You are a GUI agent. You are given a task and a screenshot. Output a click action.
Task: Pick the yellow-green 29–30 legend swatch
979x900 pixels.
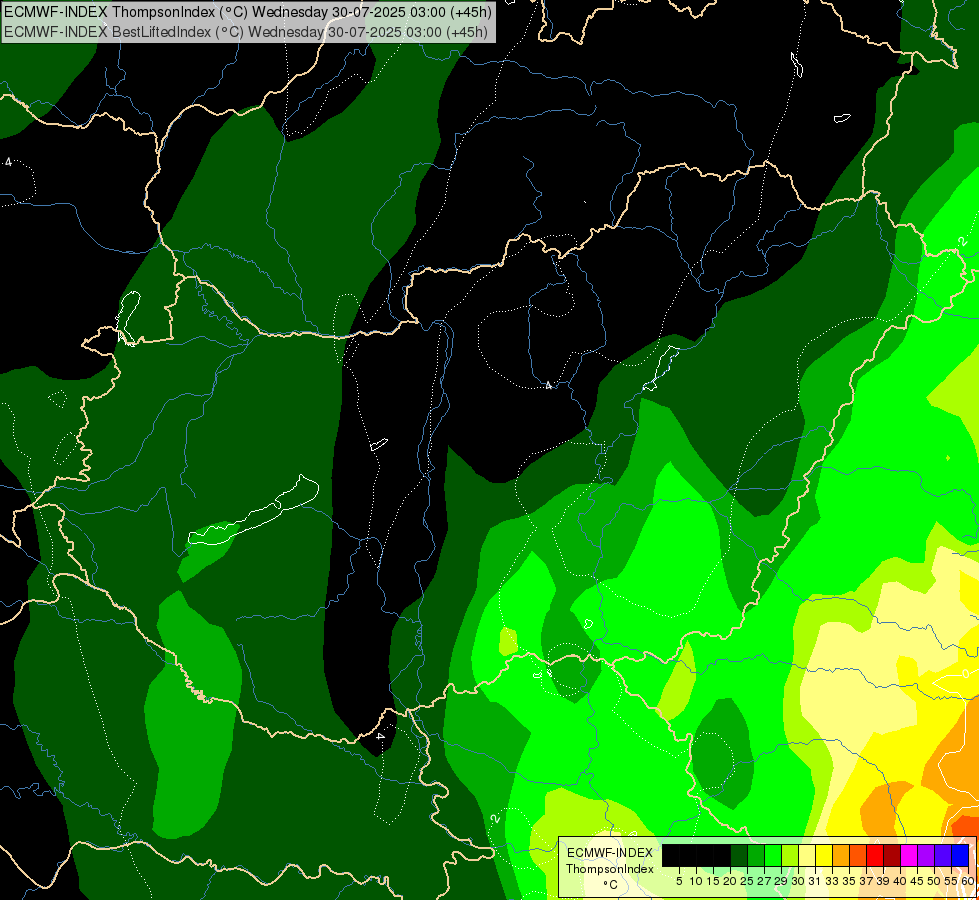790,855
